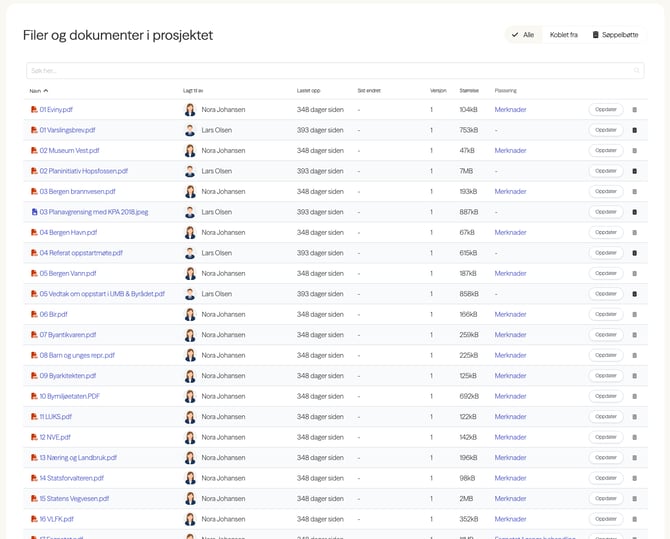The width and height of the screenshot is (670, 539).
Task: Click the trash icon for 10 Bymiljøetaten.PDF
Action: 634,396
